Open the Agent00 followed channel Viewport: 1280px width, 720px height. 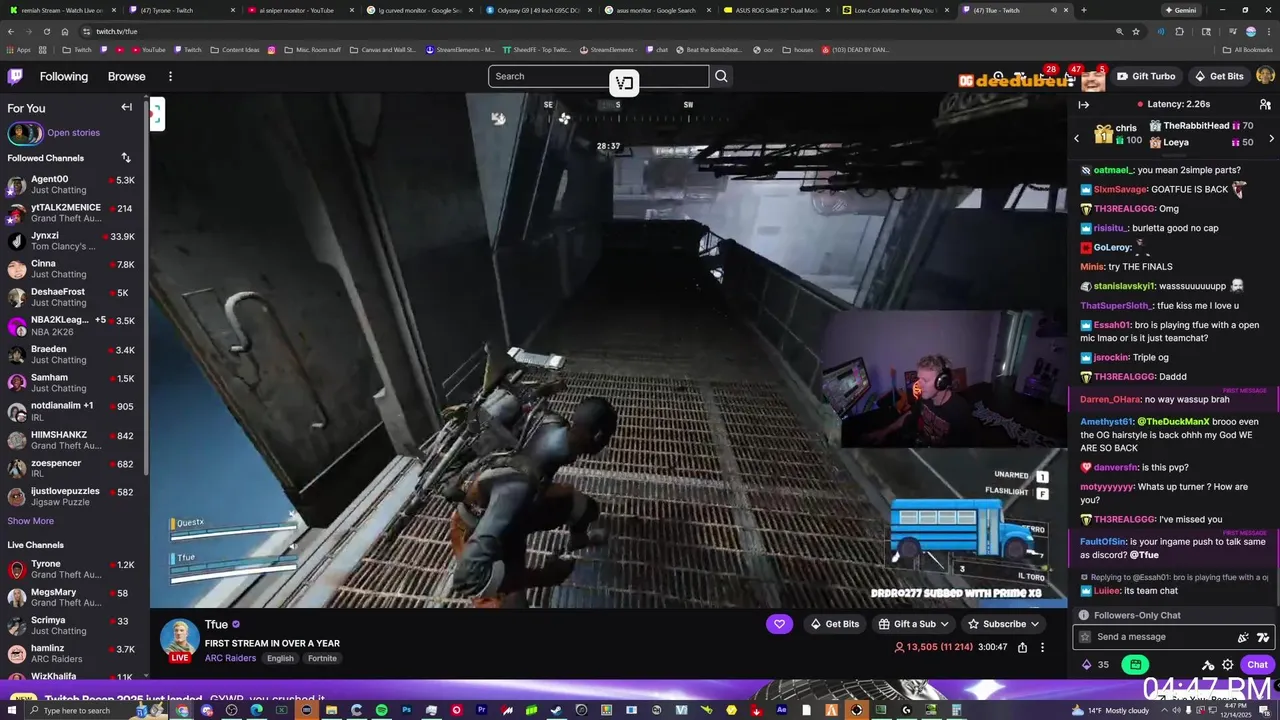pos(73,185)
